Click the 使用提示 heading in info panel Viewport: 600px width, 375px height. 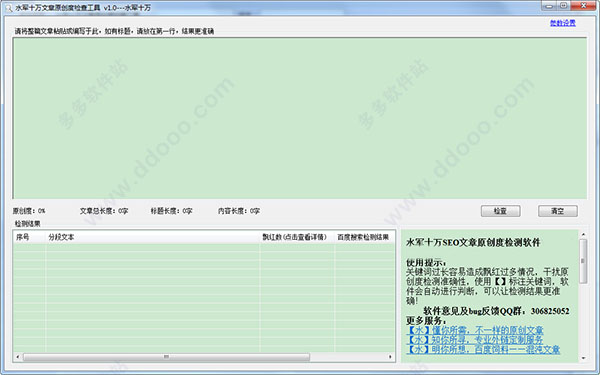pos(426,263)
